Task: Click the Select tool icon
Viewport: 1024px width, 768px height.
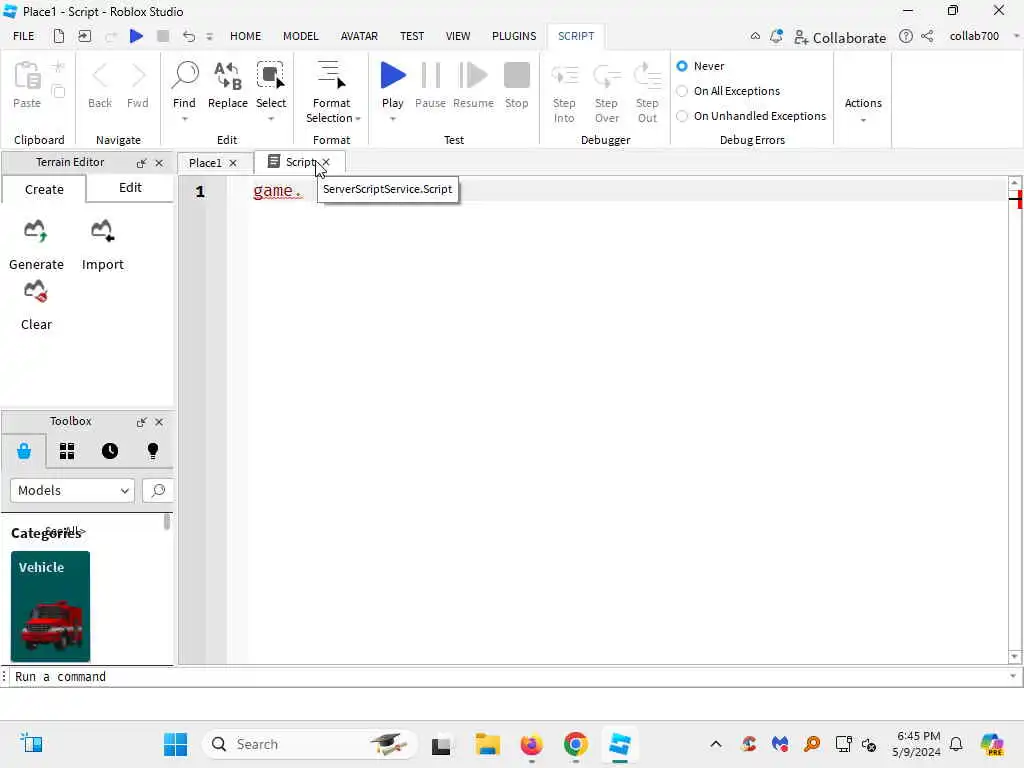Action: [270, 76]
